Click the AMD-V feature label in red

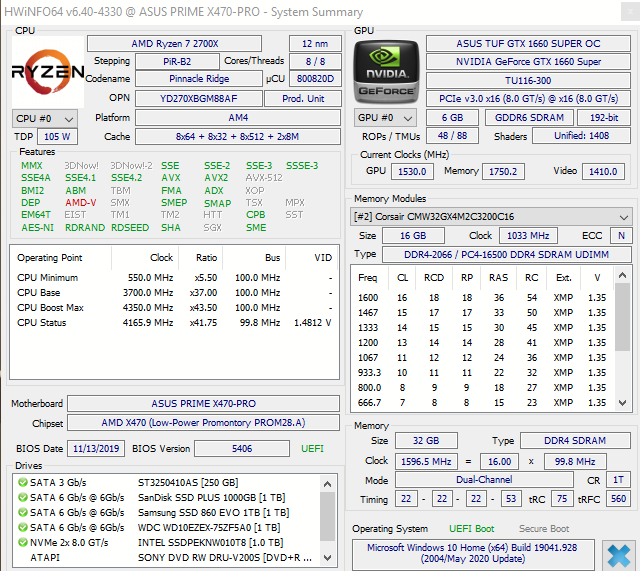[x=80, y=202]
